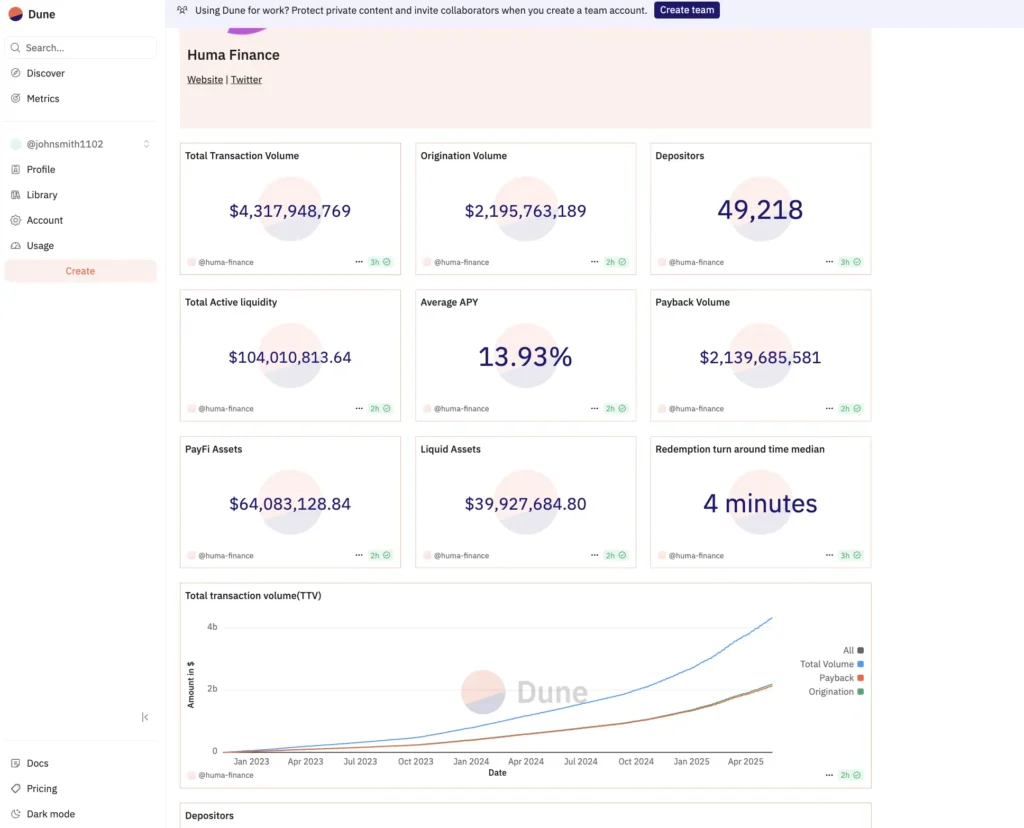This screenshot has width=1024, height=828.
Task: Expand the @johnsmith1102 account switcher
Action: click(x=80, y=144)
